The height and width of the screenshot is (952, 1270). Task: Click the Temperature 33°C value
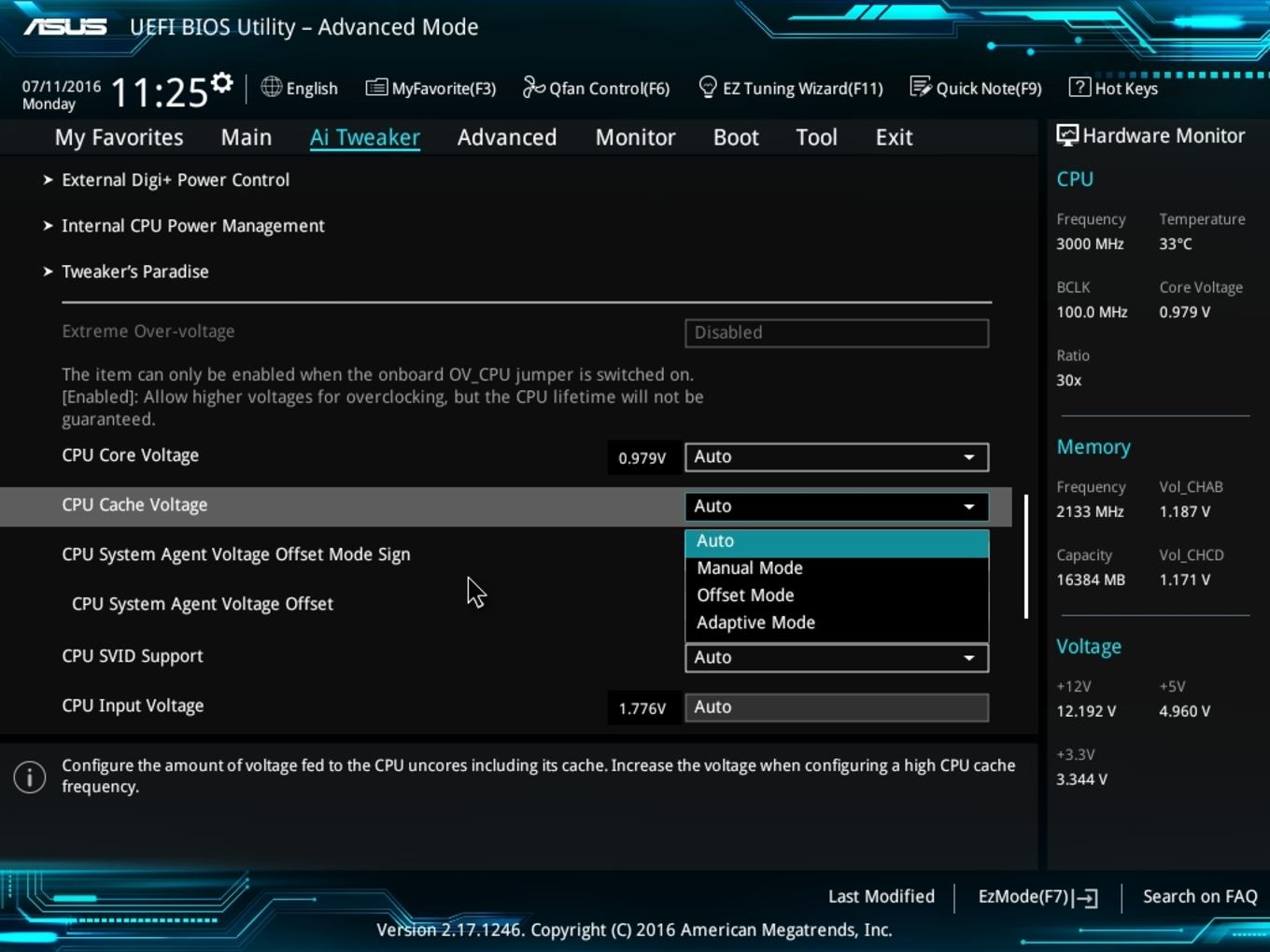[x=1176, y=244]
